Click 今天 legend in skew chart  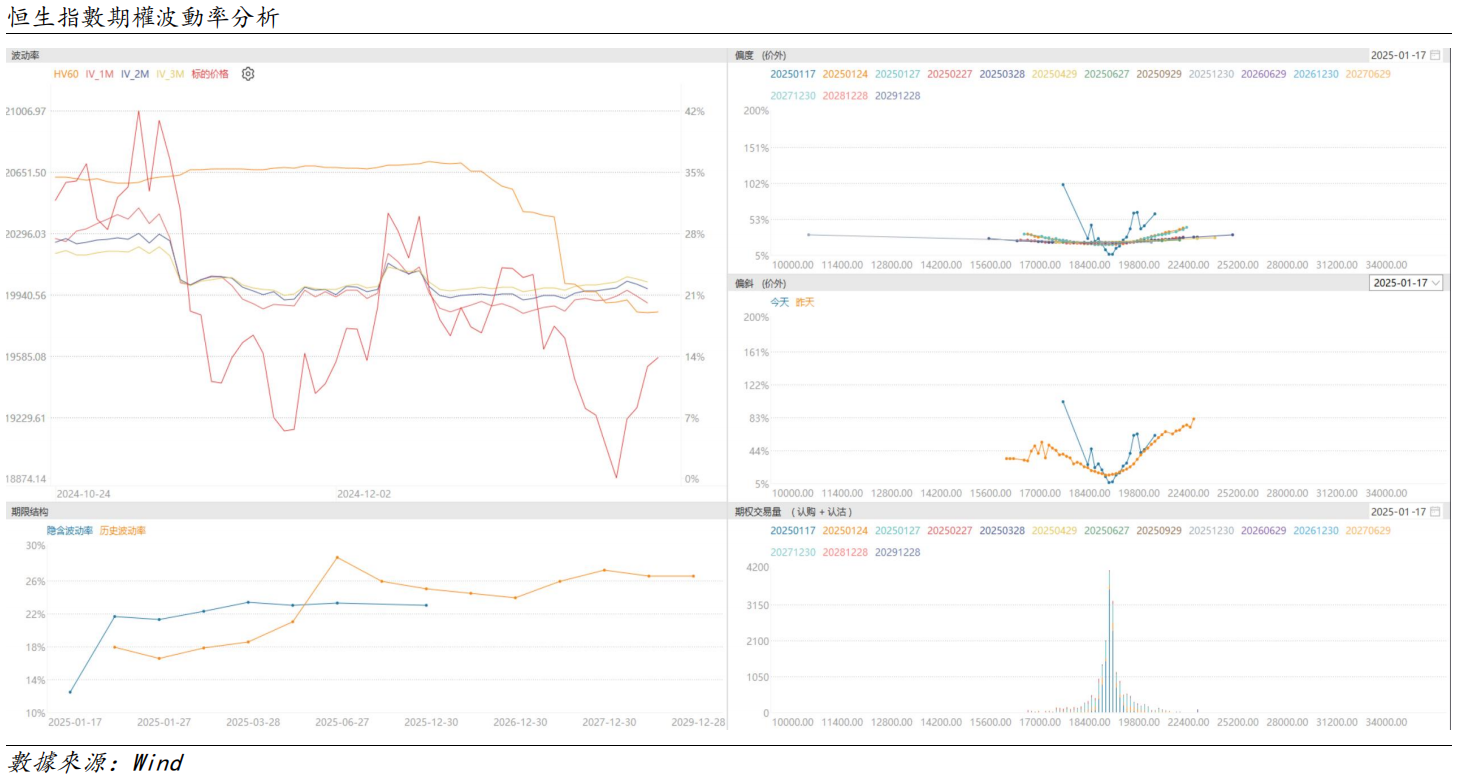[x=779, y=302]
